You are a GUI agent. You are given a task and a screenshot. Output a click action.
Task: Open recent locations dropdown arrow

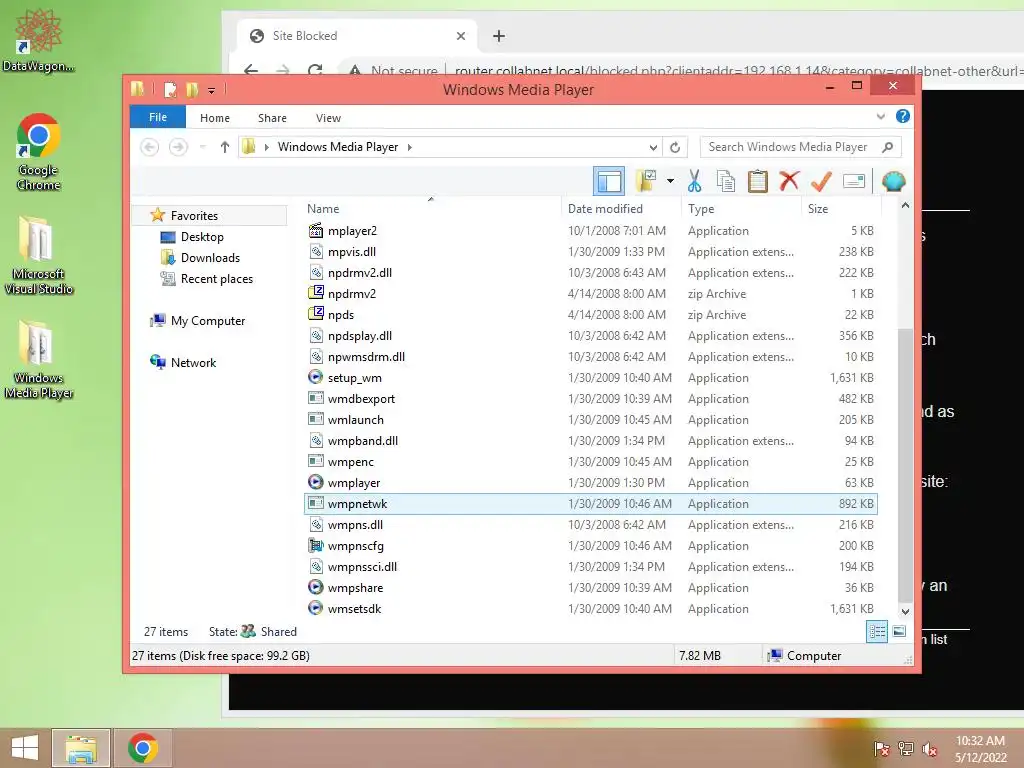202,147
